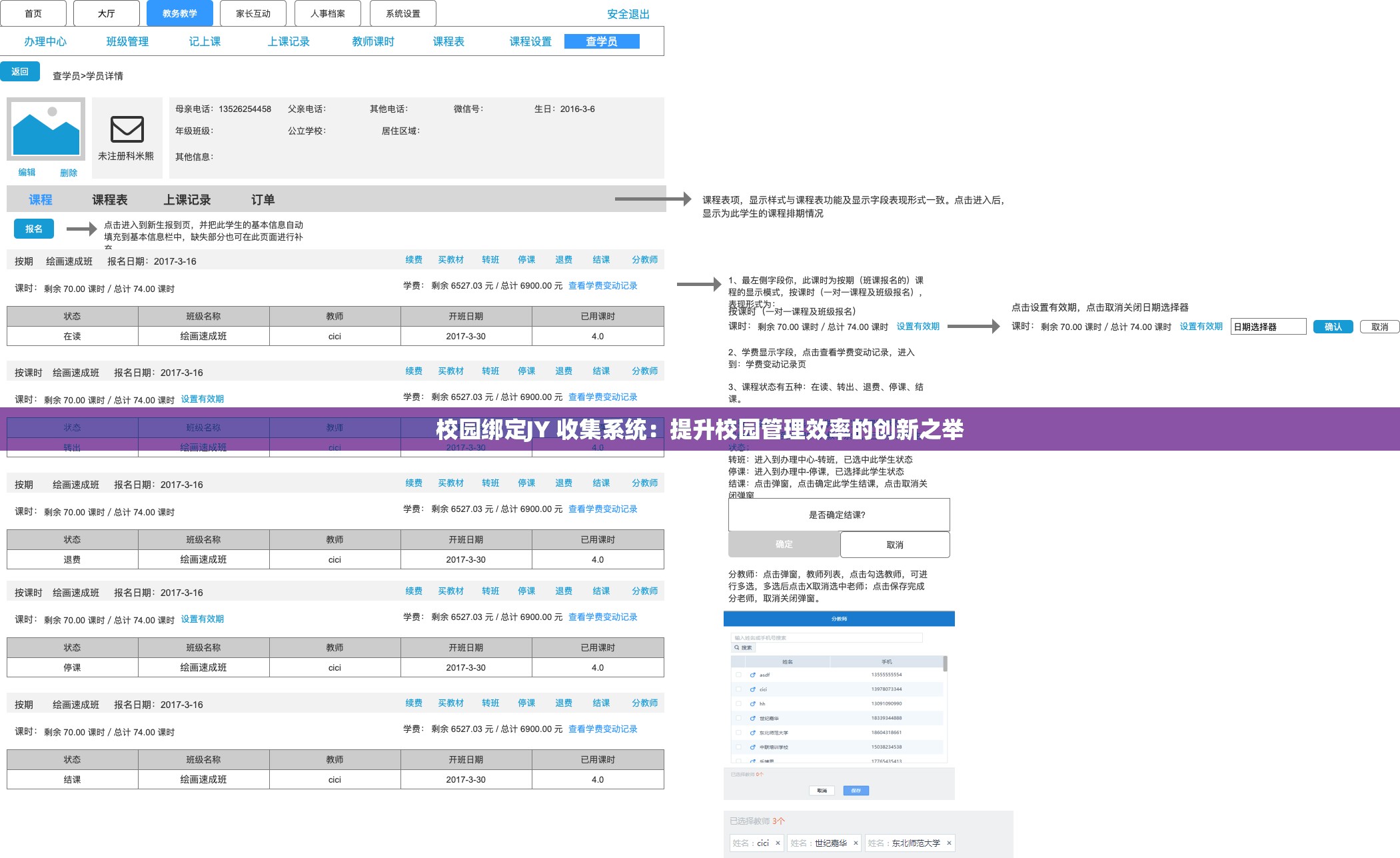Click the gender icon beside teacher asdf
Viewport: 1400px width, 858px height.
point(752,675)
